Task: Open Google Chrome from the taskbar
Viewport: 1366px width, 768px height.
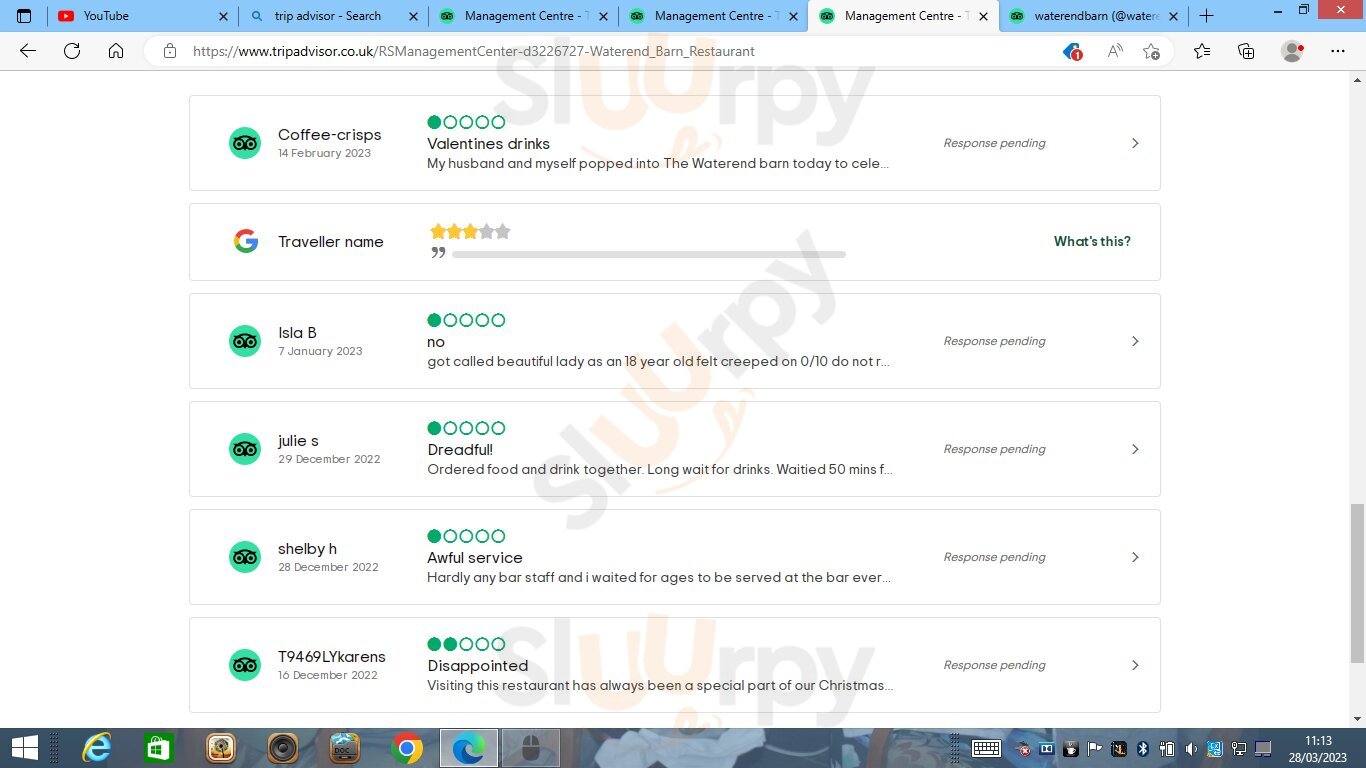Action: pyautogui.click(x=406, y=748)
